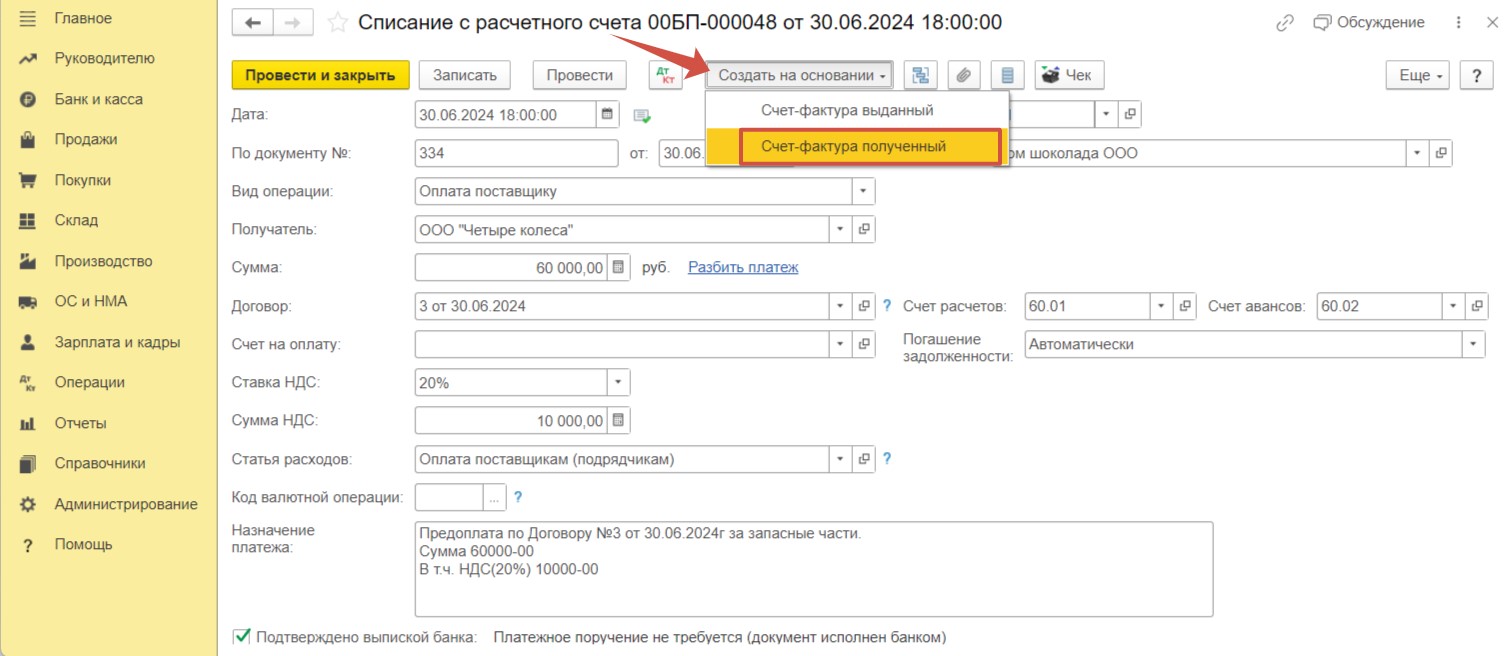Open Администрирование gear icon

28,505
